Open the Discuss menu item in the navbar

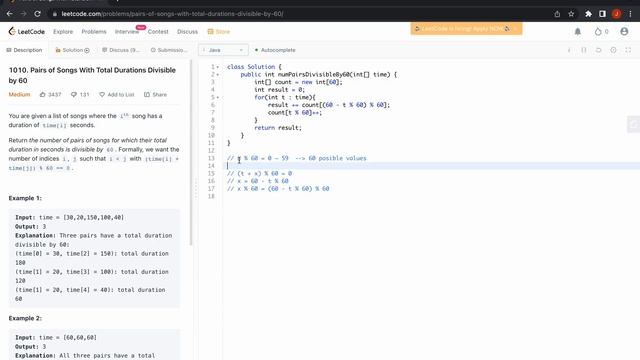pyautogui.click(x=187, y=31)
